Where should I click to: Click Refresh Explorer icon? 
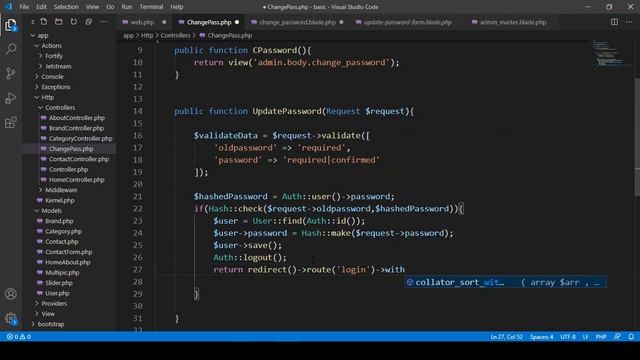coord(73,22)
